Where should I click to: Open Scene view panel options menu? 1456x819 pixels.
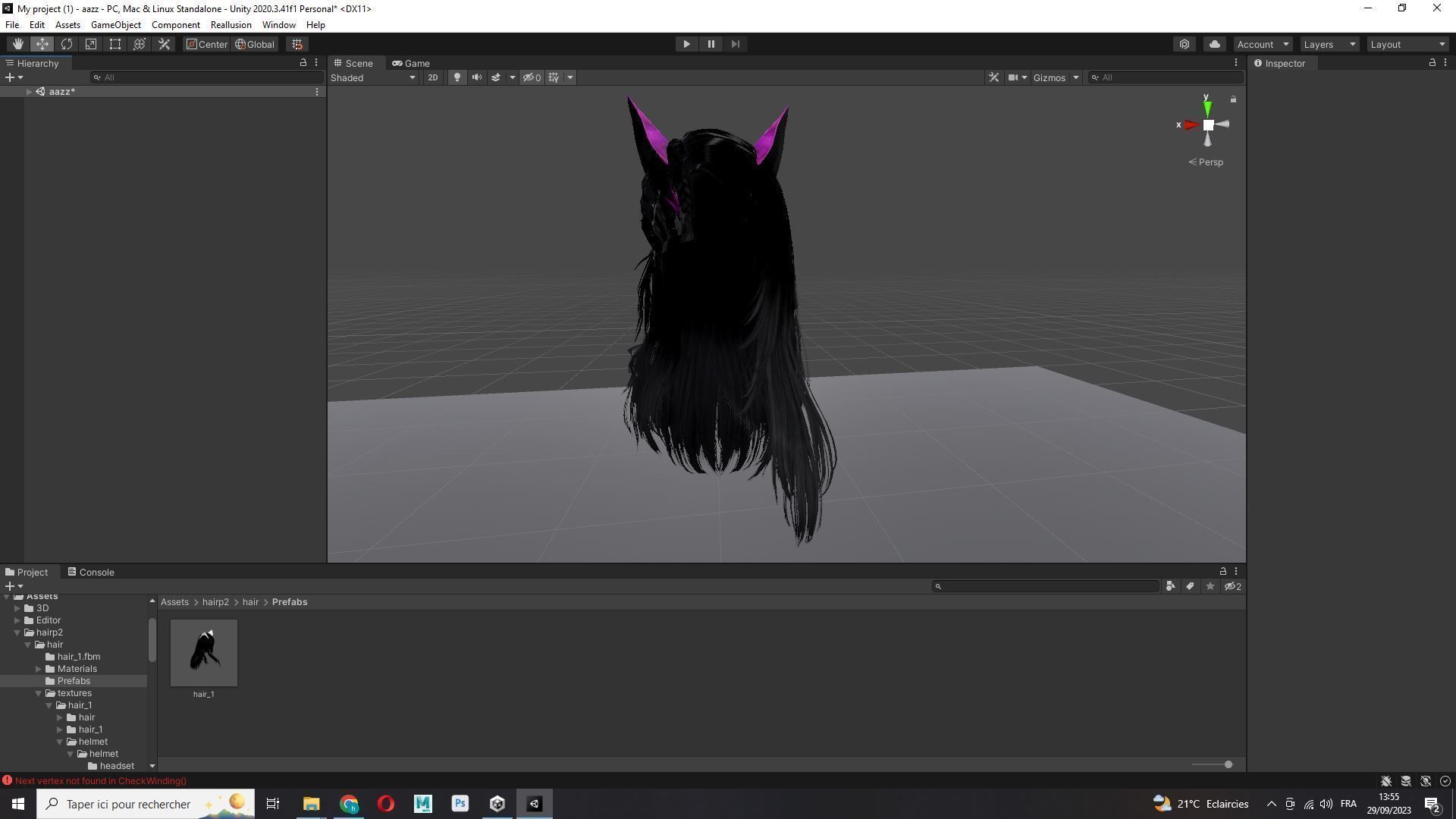[1236, 63]
